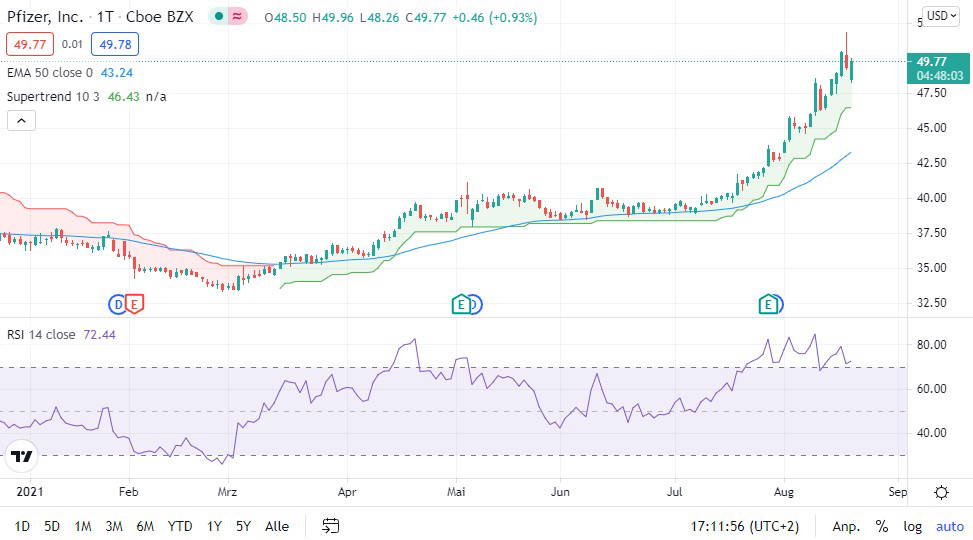Click the green market status dot
Viewport: 973px width, 540px height.
tap(218, 17)
